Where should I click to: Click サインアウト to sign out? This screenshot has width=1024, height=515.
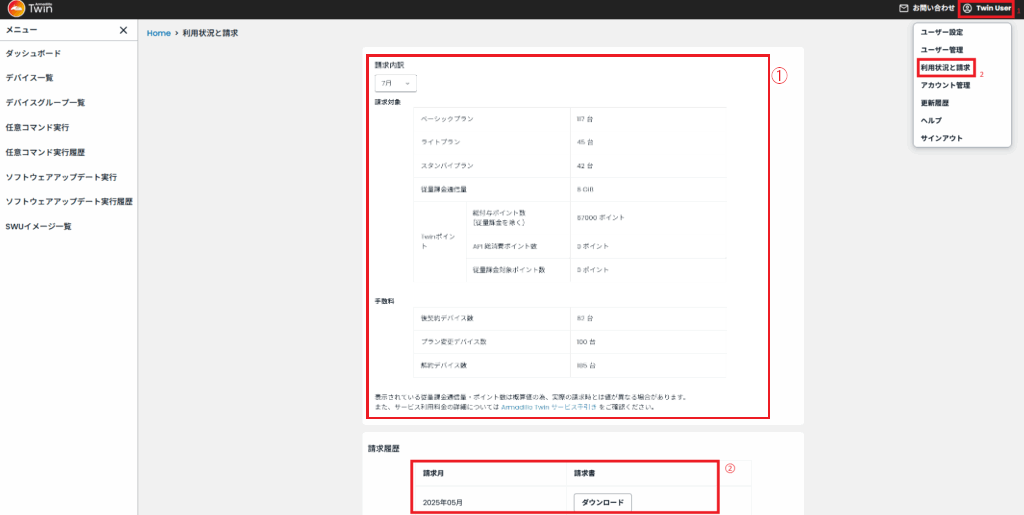coord(941,138)
